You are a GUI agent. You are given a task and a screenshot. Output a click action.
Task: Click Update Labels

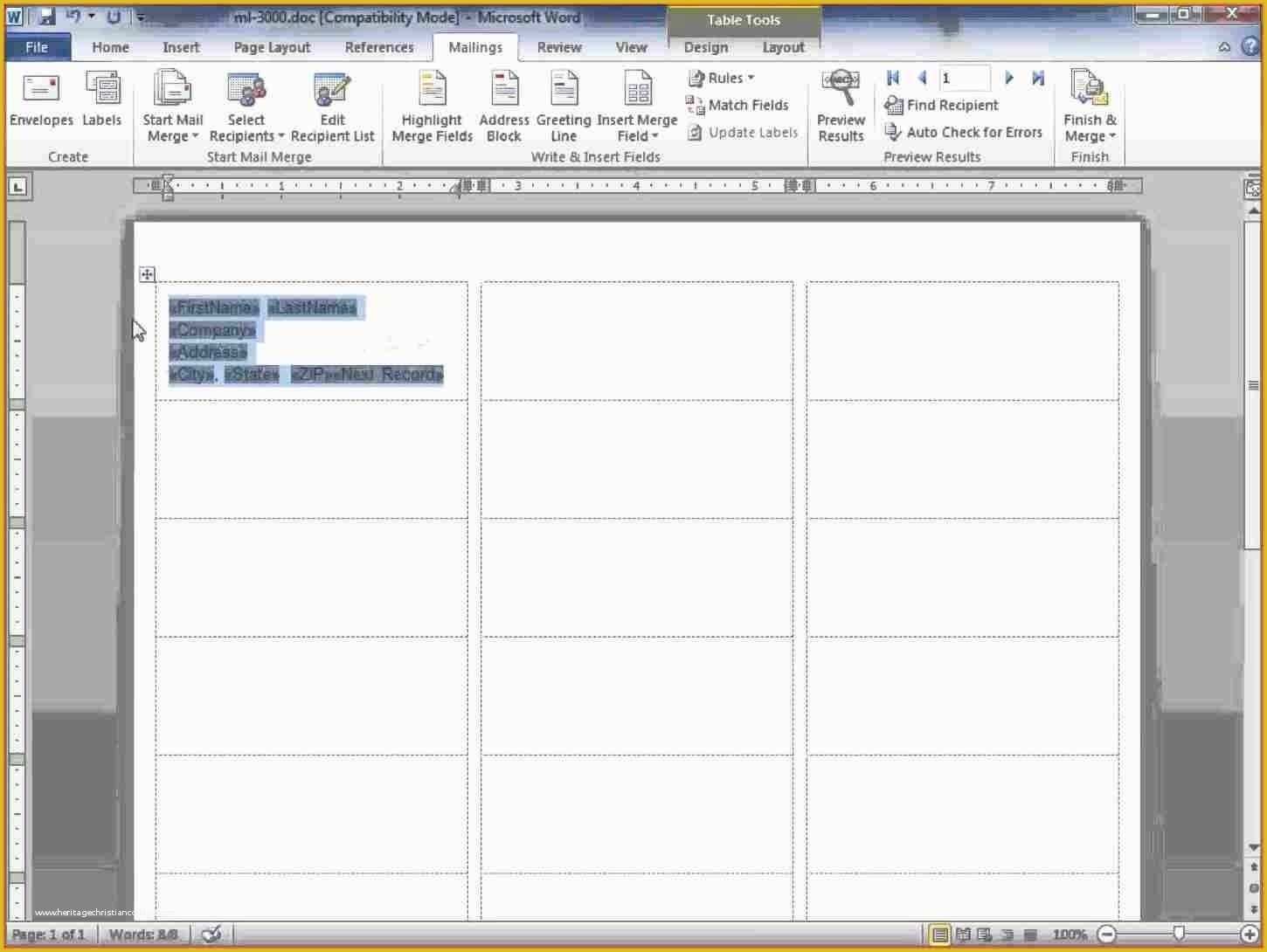[x=743, y=133]
